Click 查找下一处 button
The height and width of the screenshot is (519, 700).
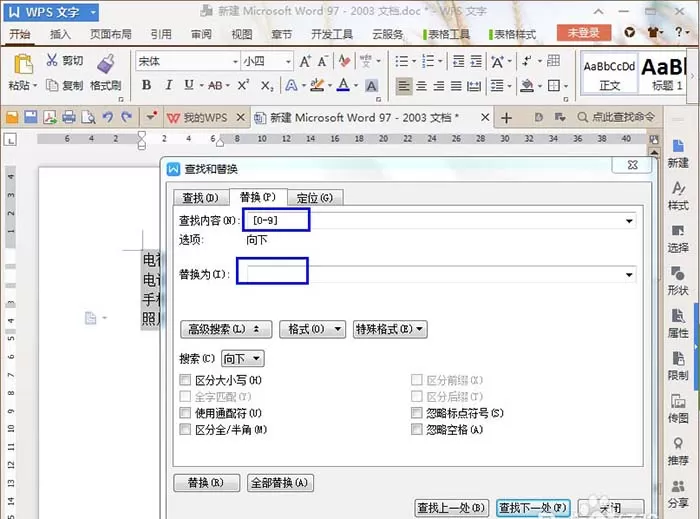coord(533,508)
